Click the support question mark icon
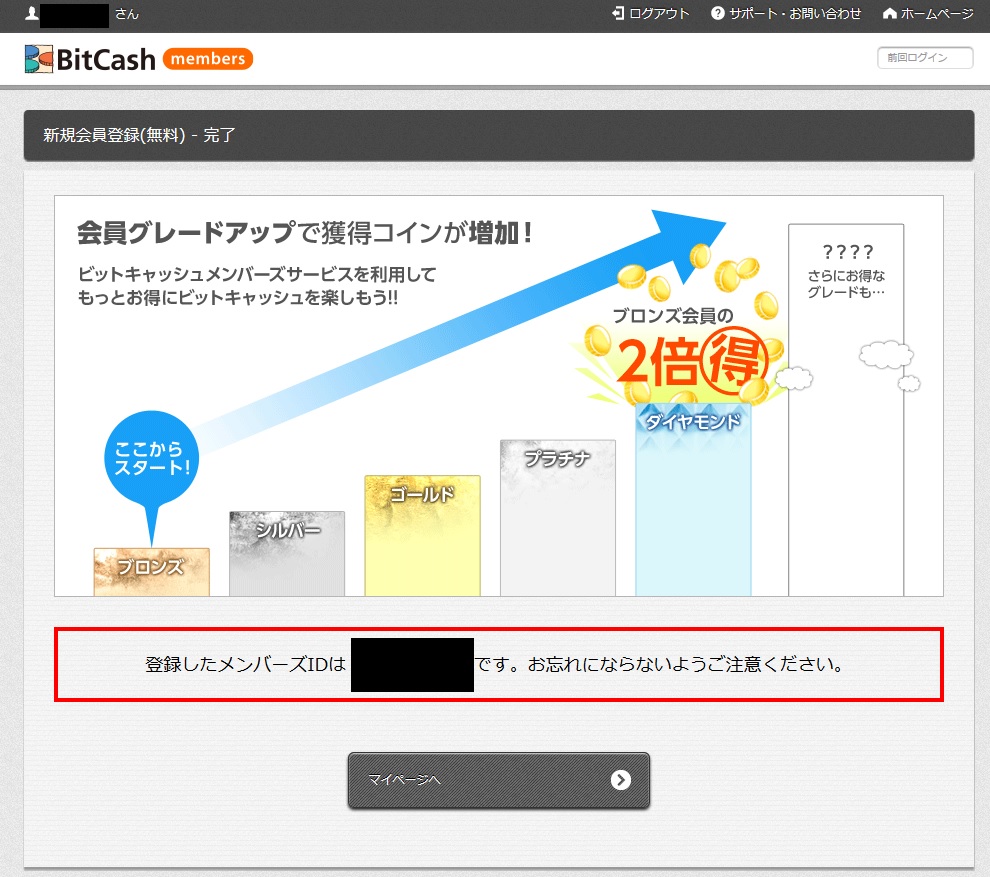Viewport: 990px width, 877px height. tap(717, 14)
